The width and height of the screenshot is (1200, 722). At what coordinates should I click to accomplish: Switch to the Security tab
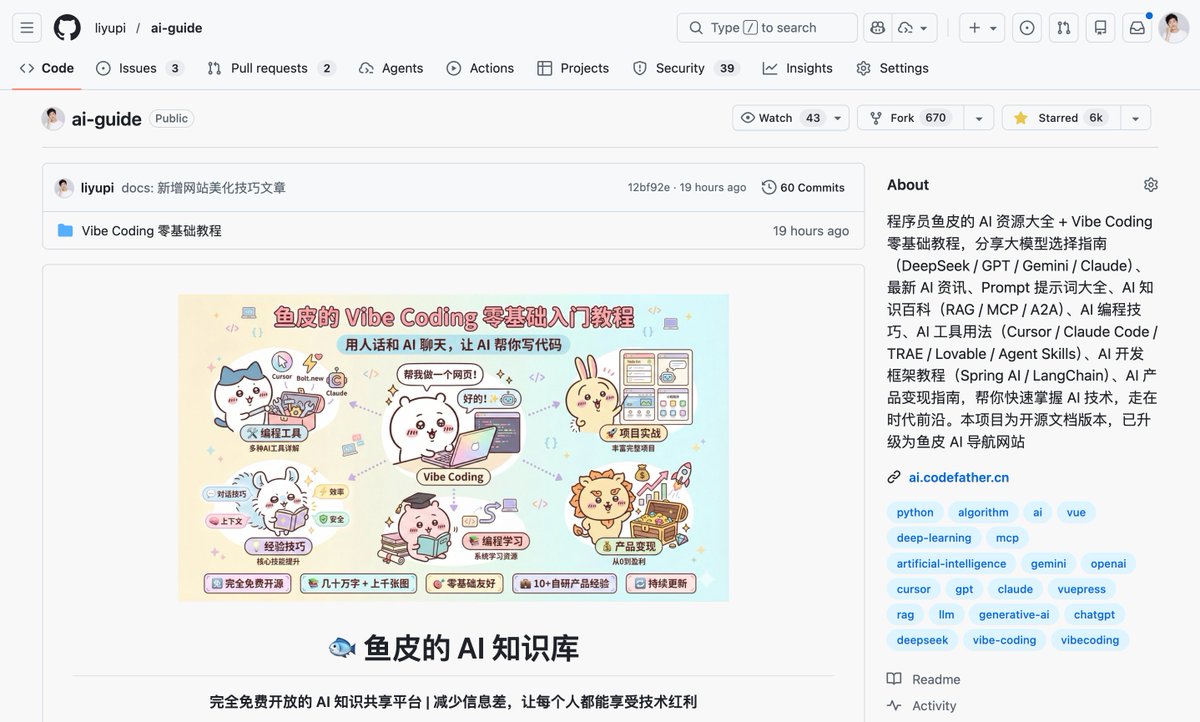[685, 68]
